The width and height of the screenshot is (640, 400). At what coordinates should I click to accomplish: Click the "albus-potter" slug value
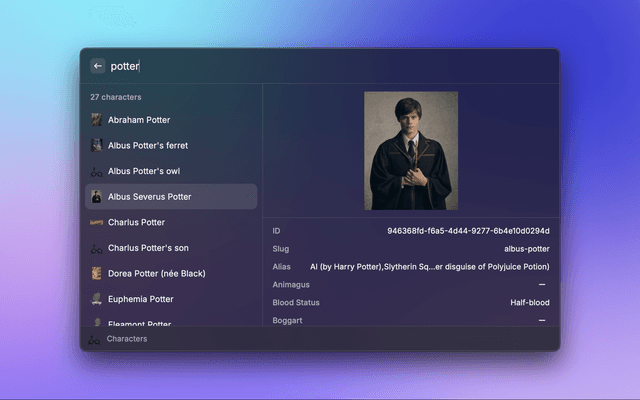(x=526, y=249)
